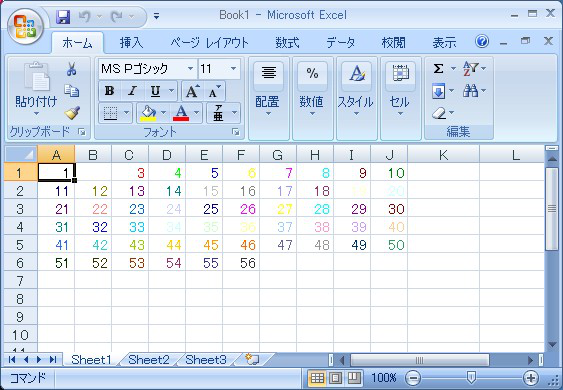Switch to the 挿入 ribbon tab

click(131, 43)
